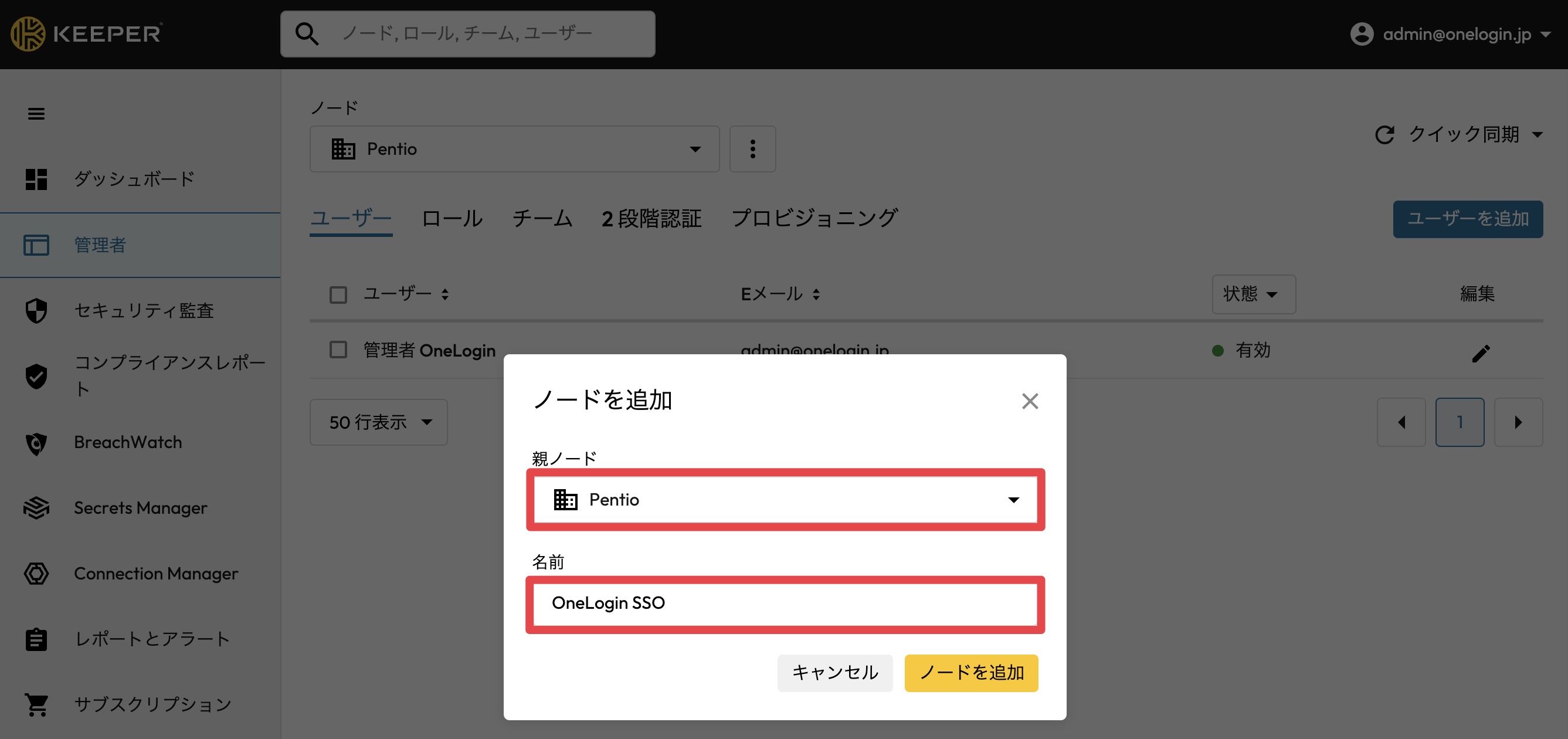Go to next page arrow
Image resolution: width=1568 pixels, height=739 pixels.
point(1518,422)
